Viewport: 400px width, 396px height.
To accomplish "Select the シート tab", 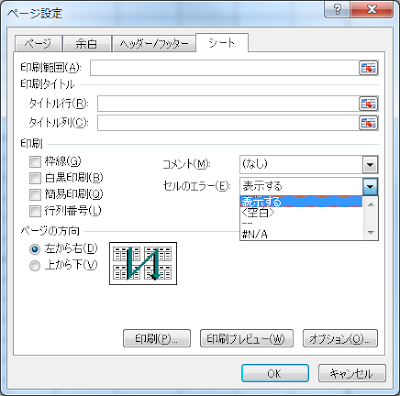I will pos(222,43).
